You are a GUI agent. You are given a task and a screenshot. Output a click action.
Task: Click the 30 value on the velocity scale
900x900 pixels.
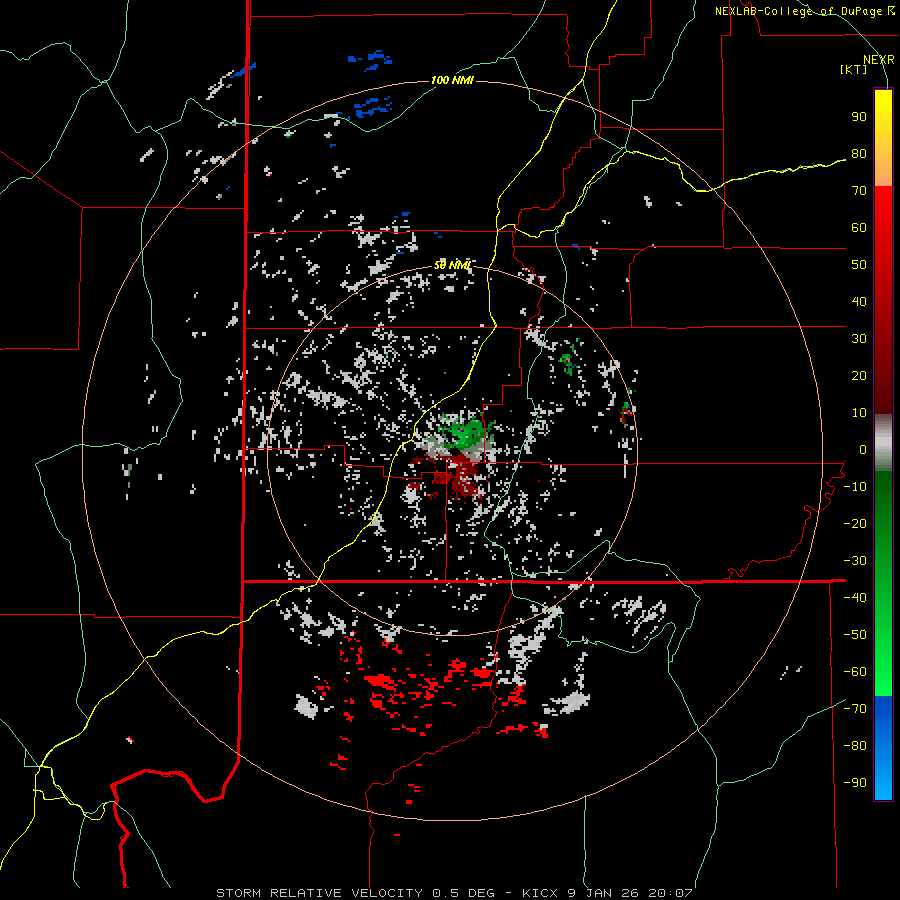[859, 339]
